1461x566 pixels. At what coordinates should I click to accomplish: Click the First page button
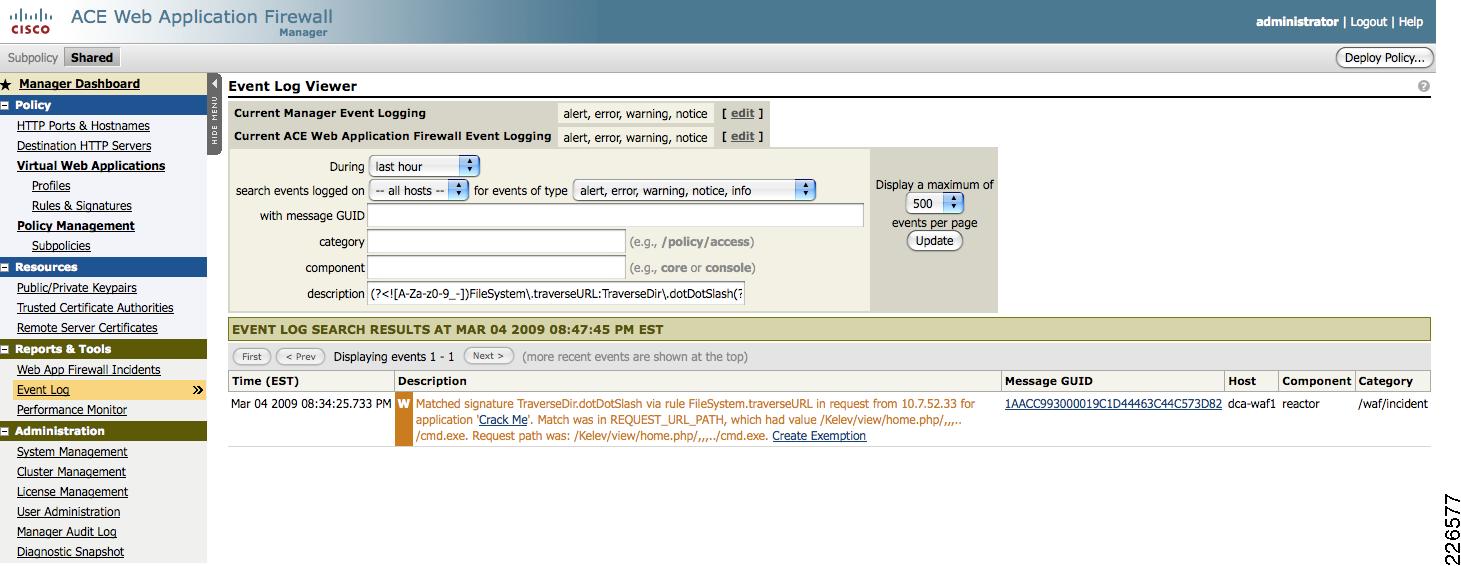tap(252, 356)
